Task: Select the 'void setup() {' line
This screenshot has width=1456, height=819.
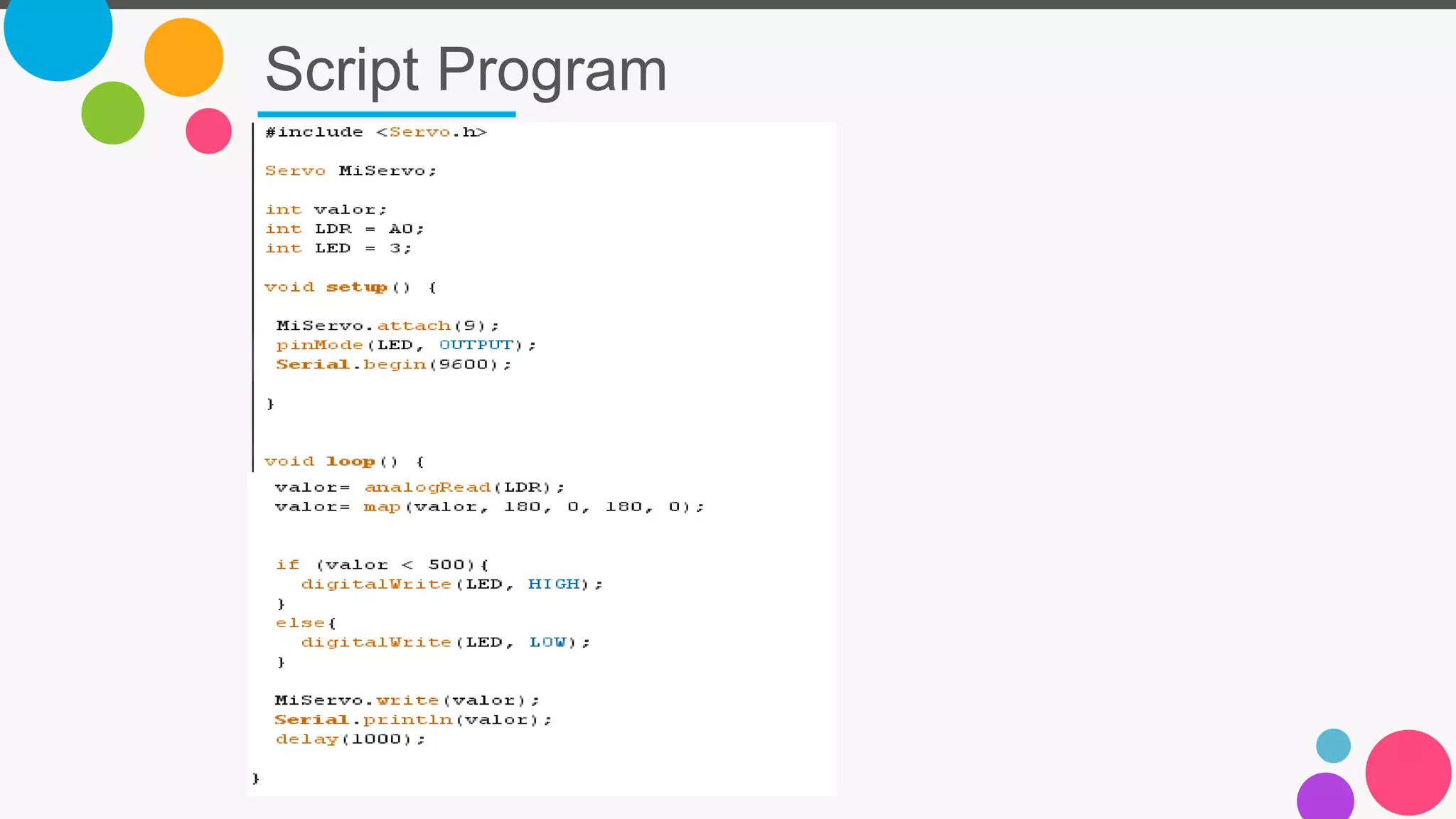Action: (350, 287)
